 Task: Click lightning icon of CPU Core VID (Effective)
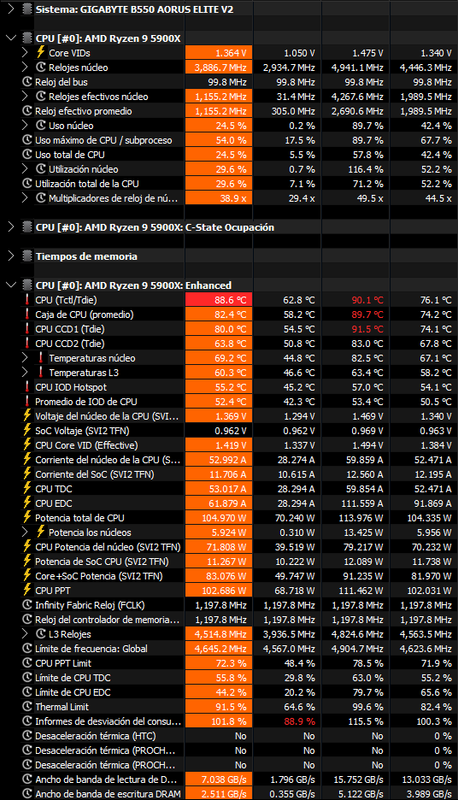click(27, 445)
